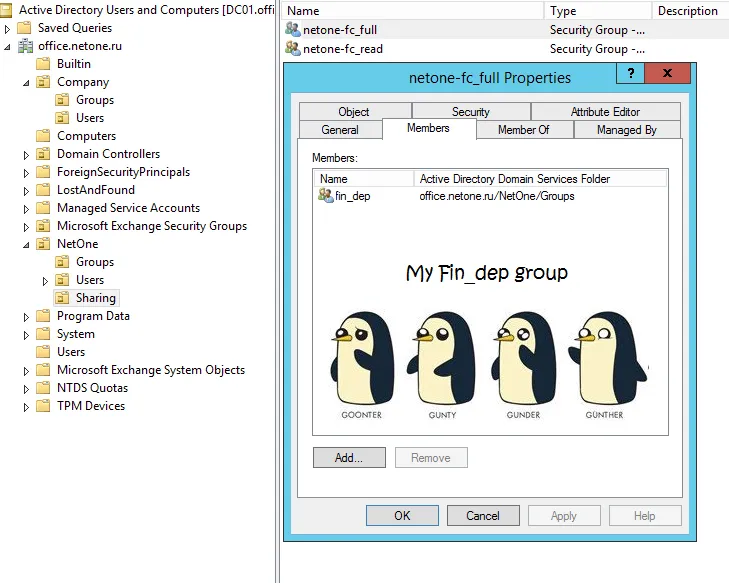Viewport: 729px width, 583px height.
Task: Switch to the Object tab
Action: click(x=355, y=112)
